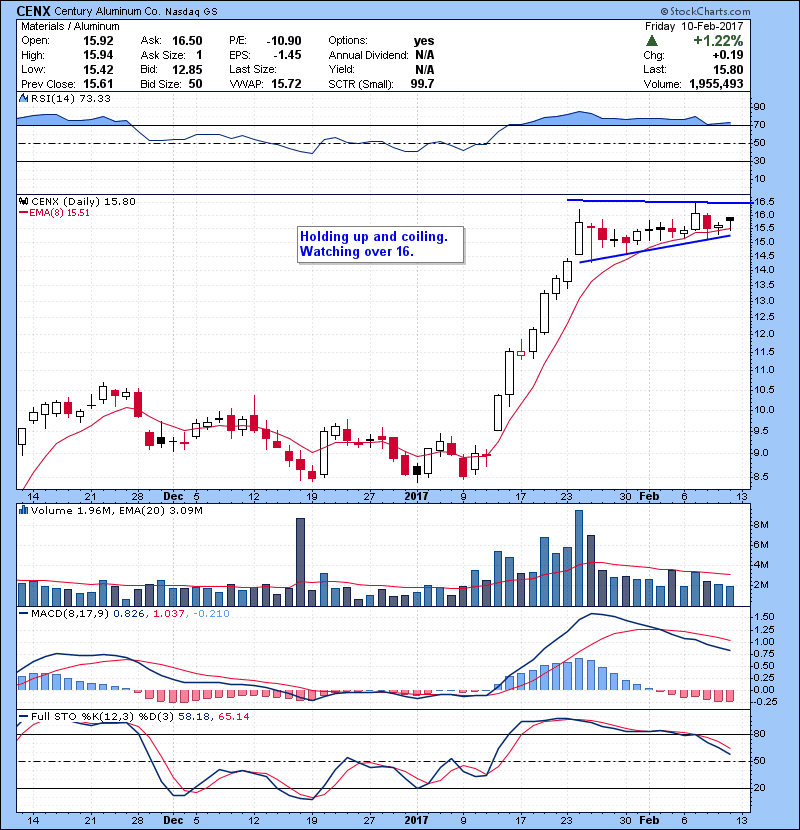The width and height of the screenshot is (800, 830).
Task: Click the Ask value 16.50
Action: [187, 41]
